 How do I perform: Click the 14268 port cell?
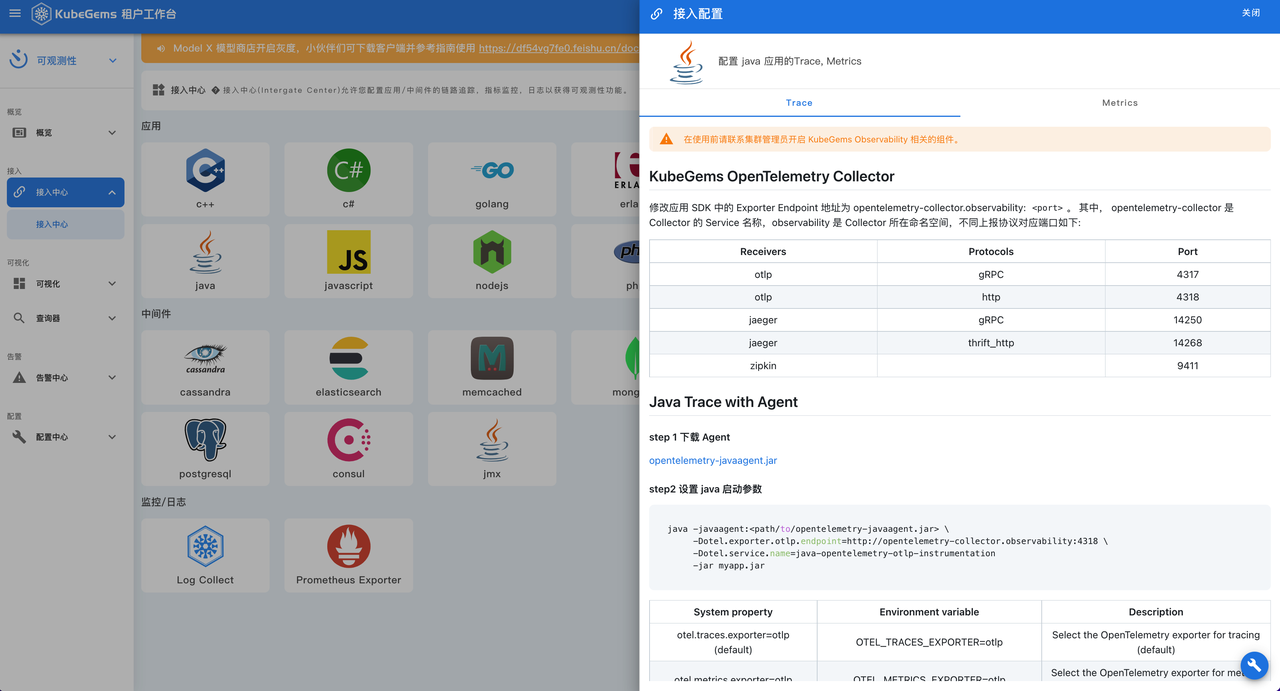1188,343
